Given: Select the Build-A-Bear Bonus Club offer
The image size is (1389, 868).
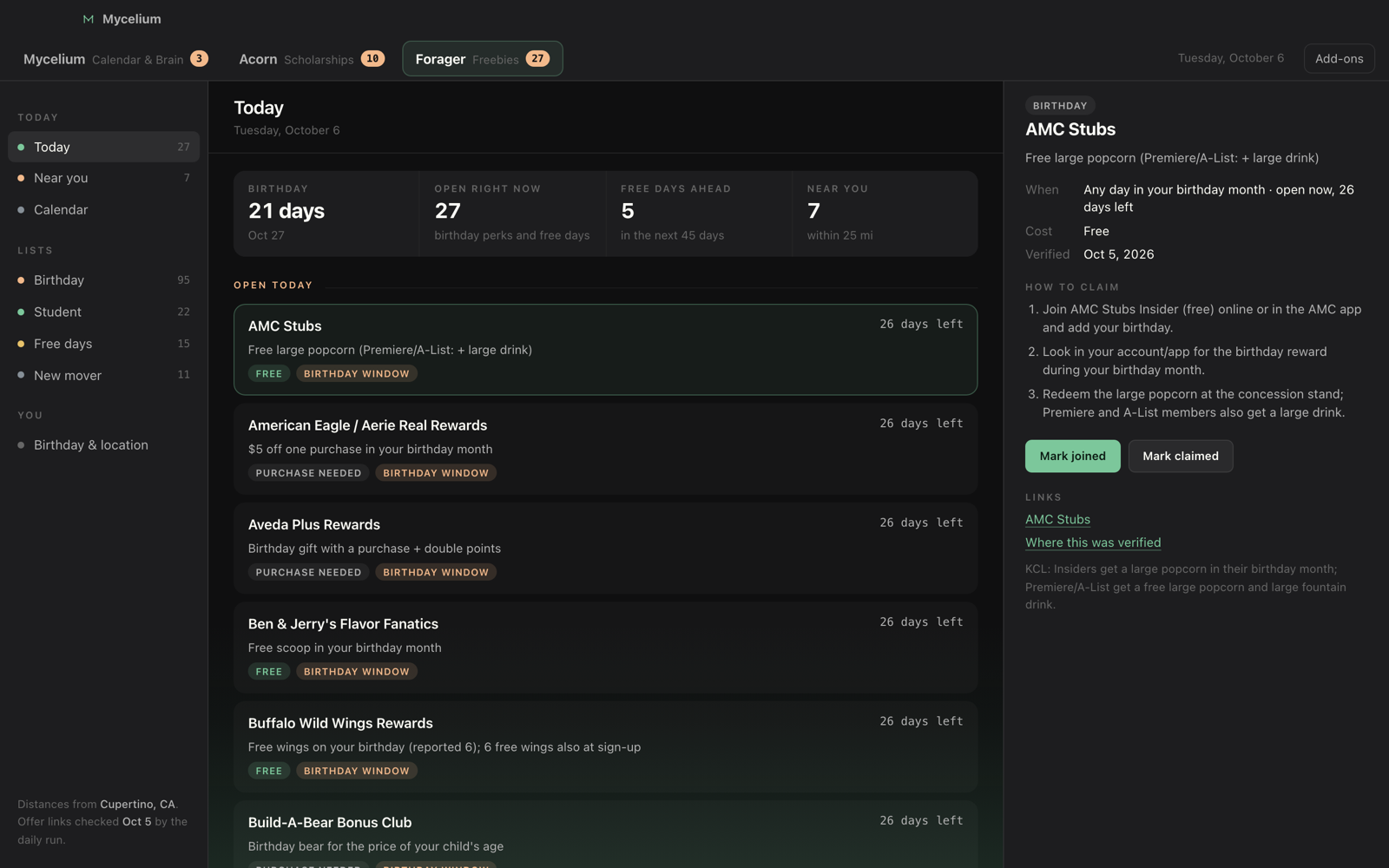Looking at the screenshot, I should click(605, 834).
